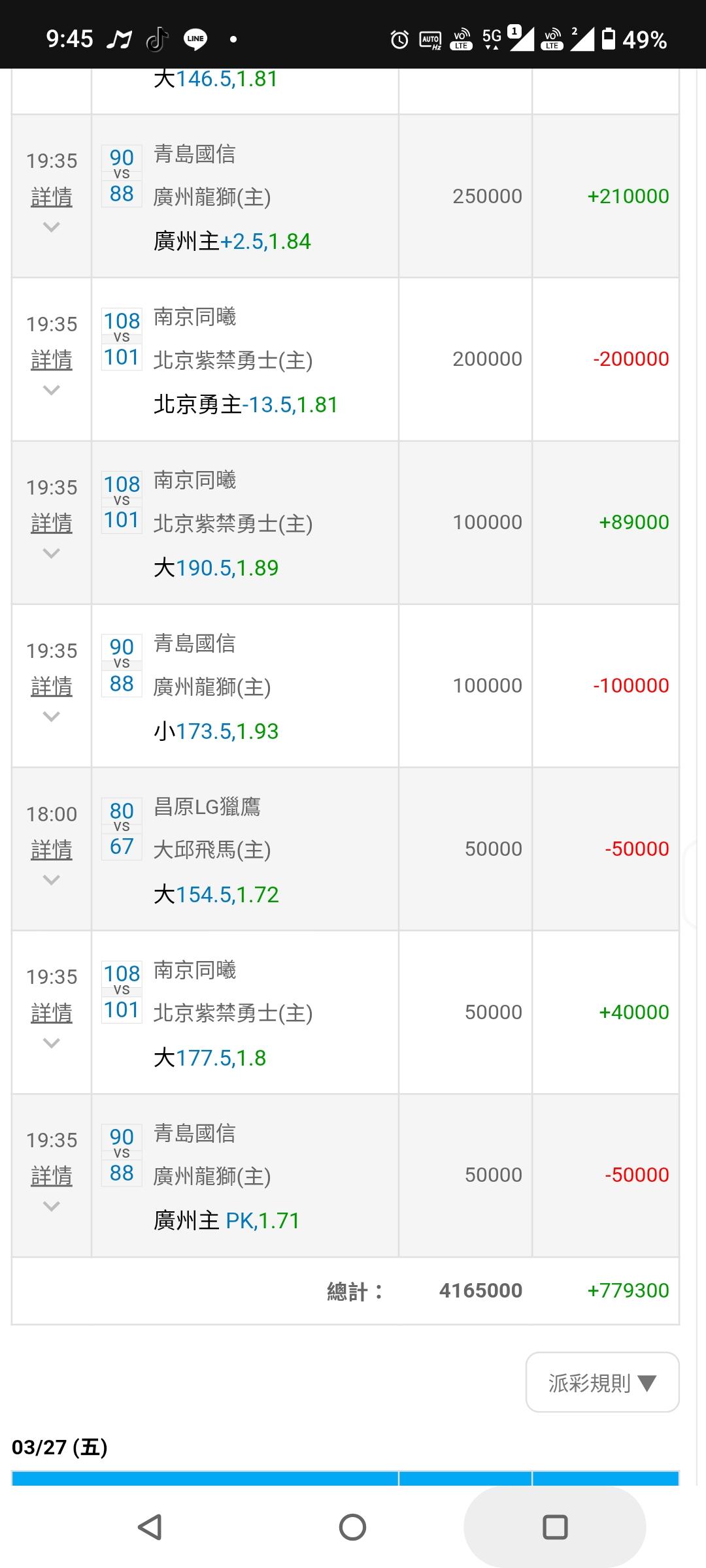Tap the music note notification icon

[119, 40]
